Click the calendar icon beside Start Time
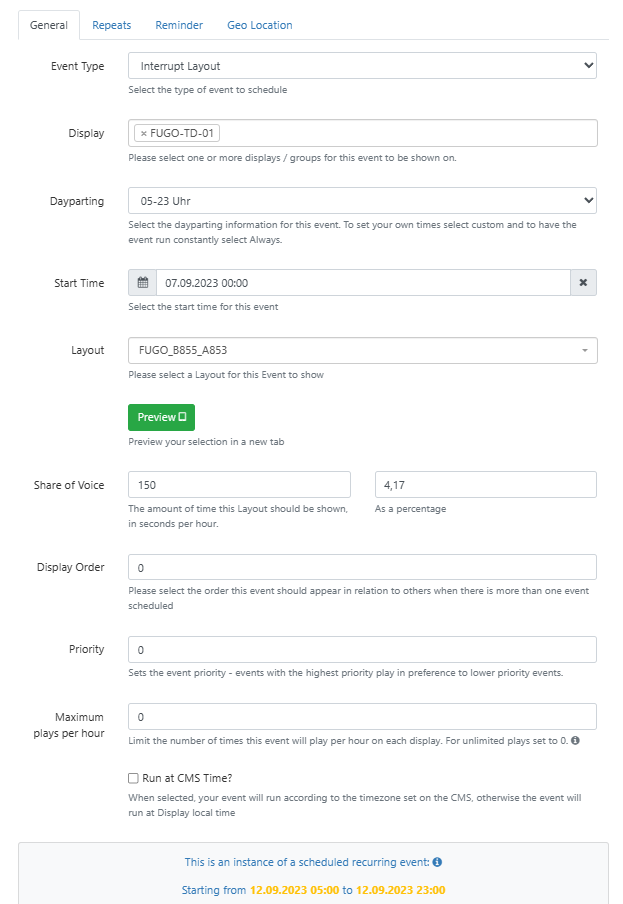Screen dimensions: 623x904 pyautogui.click(x=142, y=282)
